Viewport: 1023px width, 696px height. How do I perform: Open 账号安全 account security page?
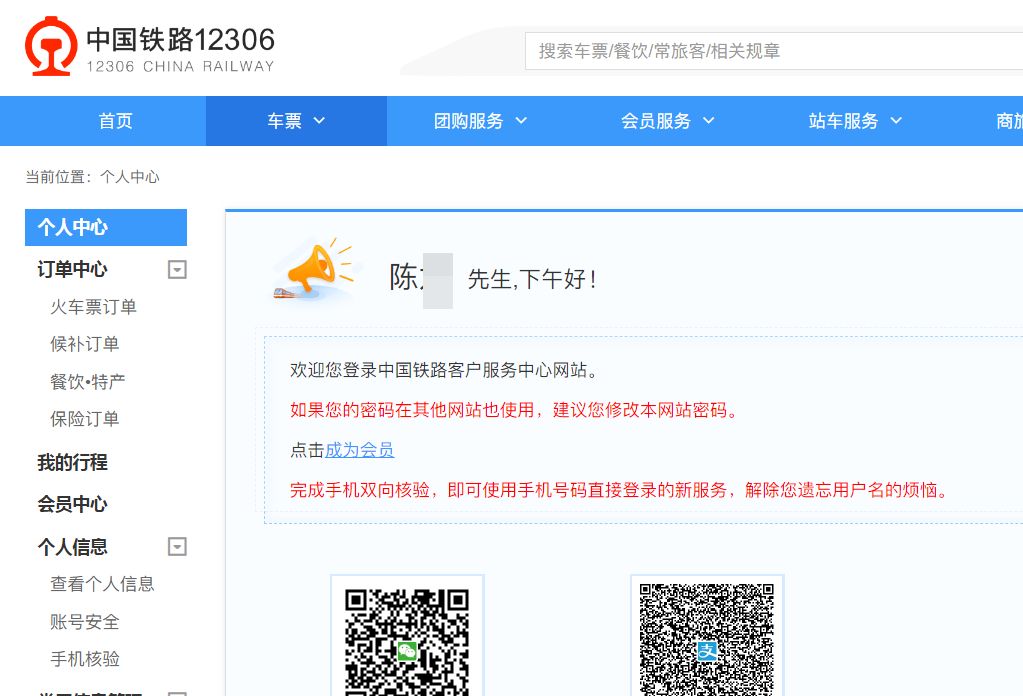pos(85,622)
